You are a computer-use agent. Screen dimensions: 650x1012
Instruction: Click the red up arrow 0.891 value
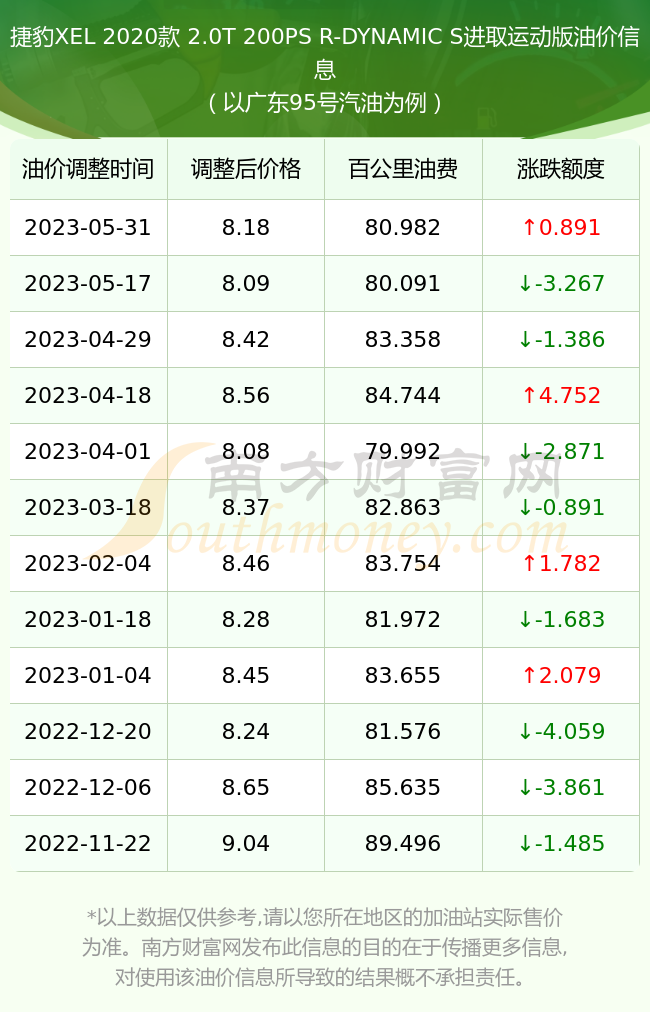point(561,227)
